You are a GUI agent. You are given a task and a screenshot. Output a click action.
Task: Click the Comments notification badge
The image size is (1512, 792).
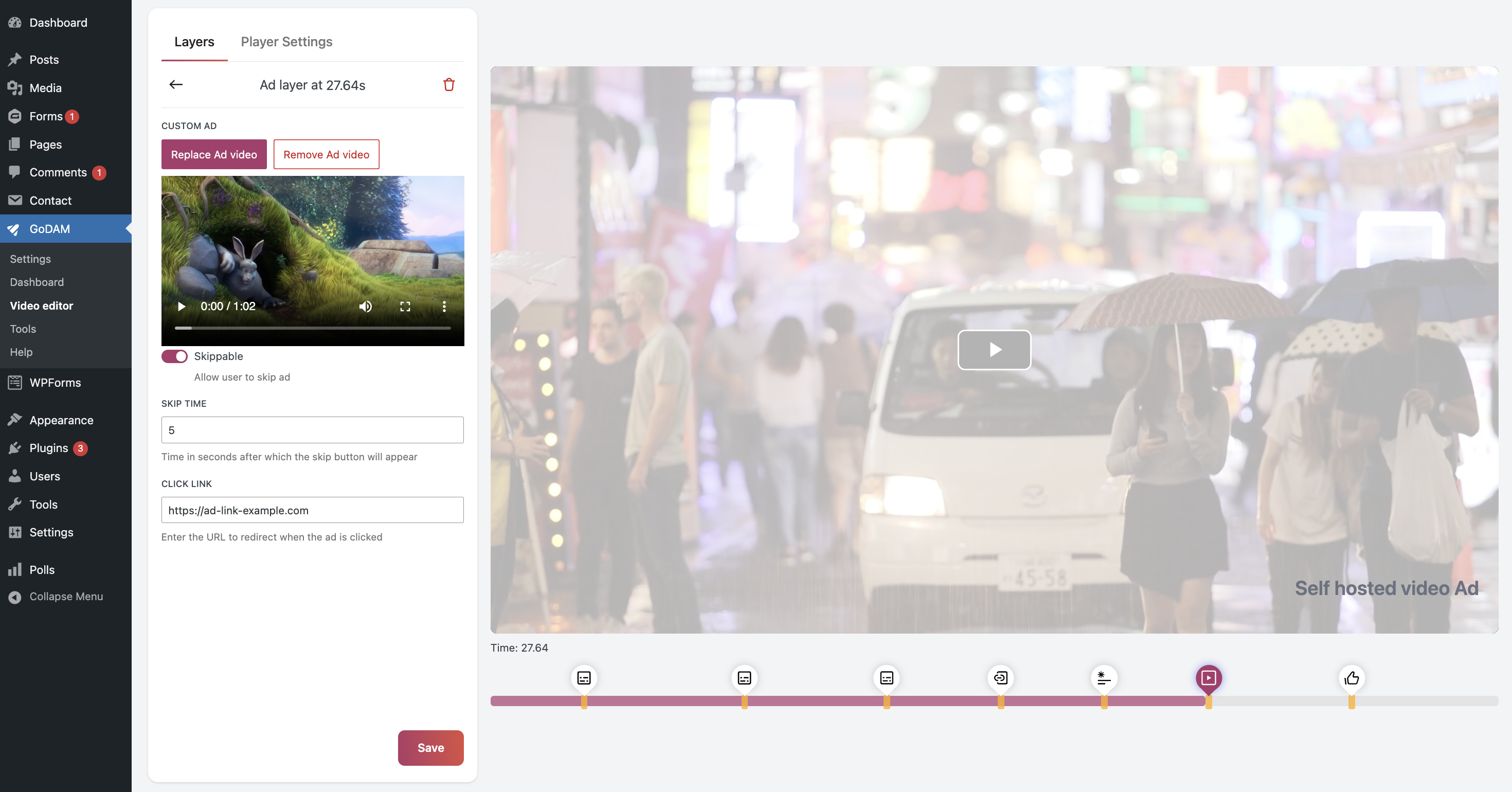pos(99,173)
